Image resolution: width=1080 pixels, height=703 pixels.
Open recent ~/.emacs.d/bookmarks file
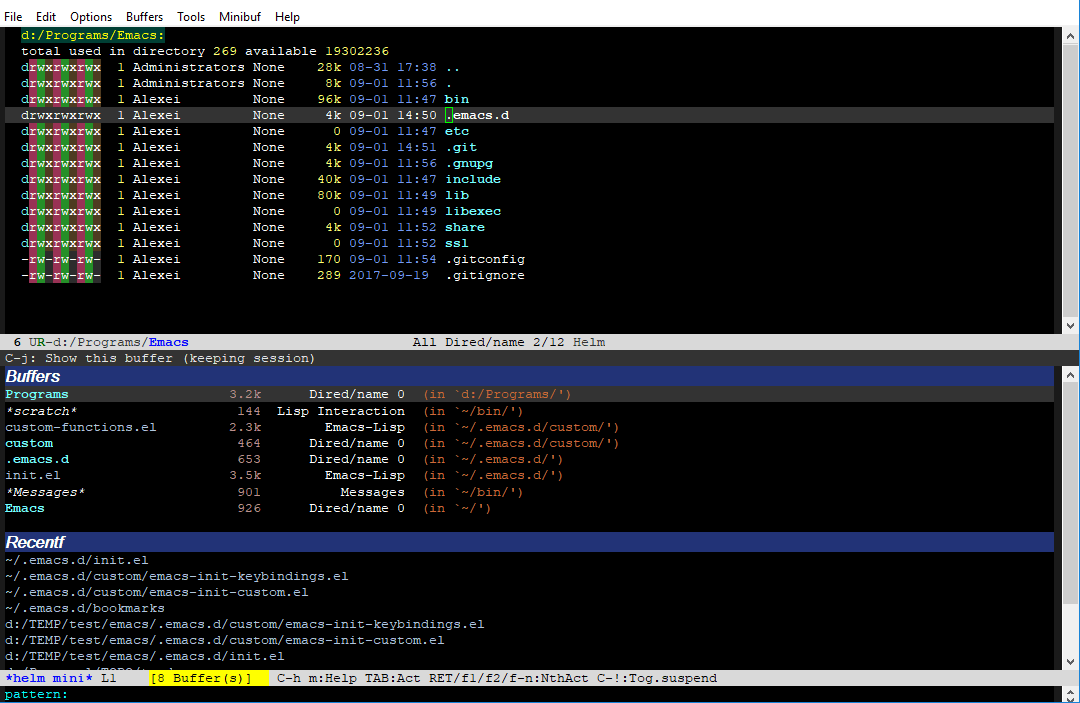(85, 609)
